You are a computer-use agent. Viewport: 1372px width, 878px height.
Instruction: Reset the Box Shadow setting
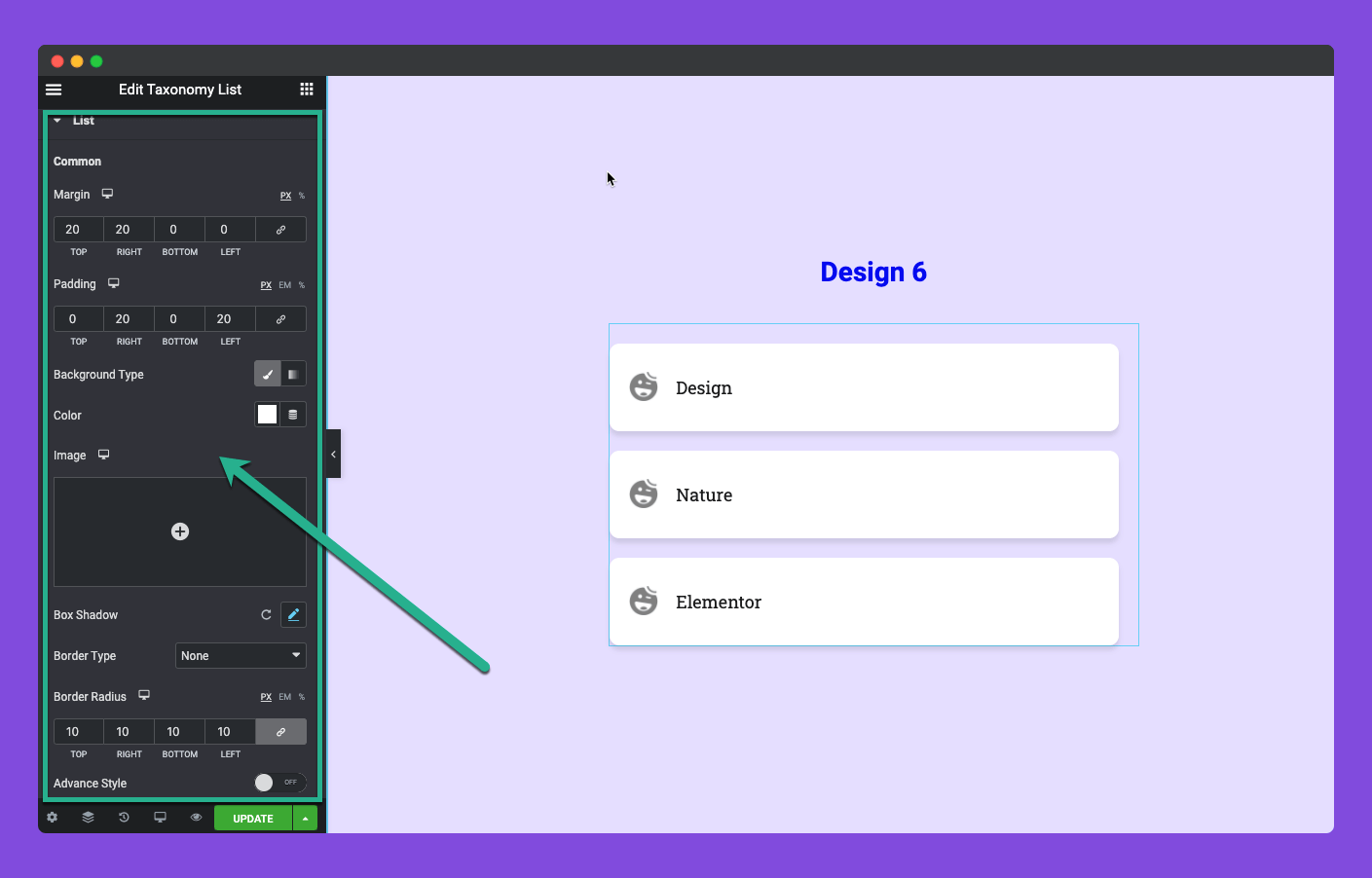(x=266, y=615)
